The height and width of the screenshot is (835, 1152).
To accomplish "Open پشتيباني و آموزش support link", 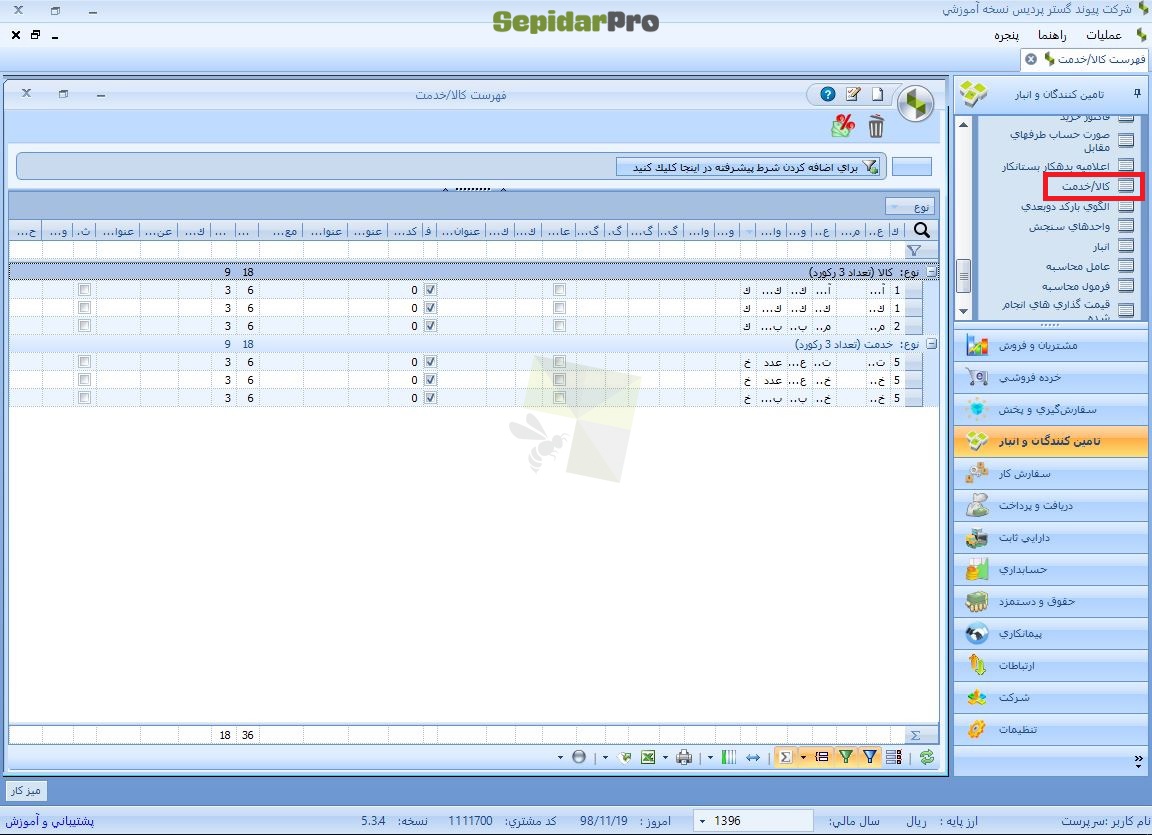I will 50,821.
